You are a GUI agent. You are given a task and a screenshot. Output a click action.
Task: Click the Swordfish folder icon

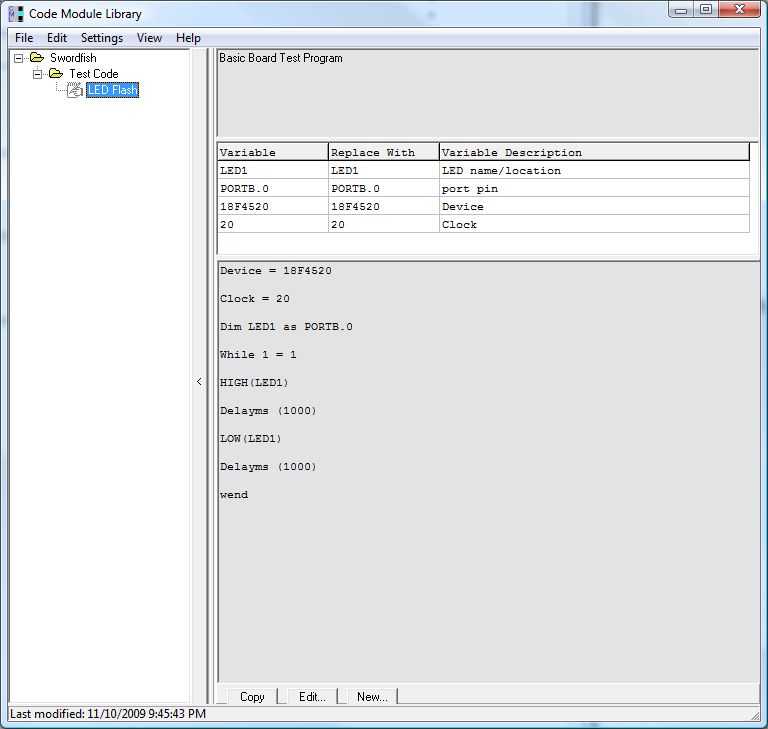click(37, 58)
